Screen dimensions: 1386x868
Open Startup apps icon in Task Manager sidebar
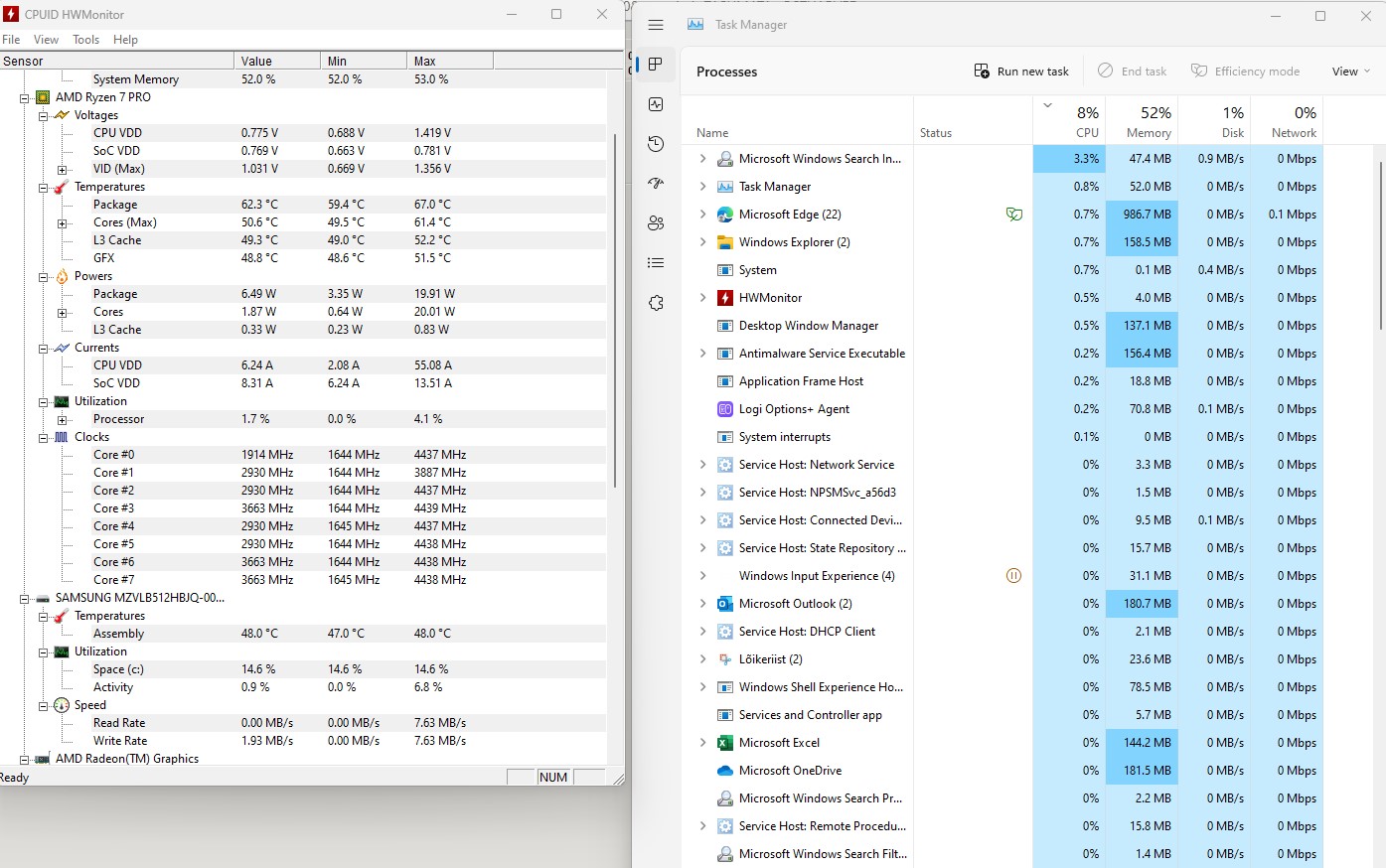point(656,184)
